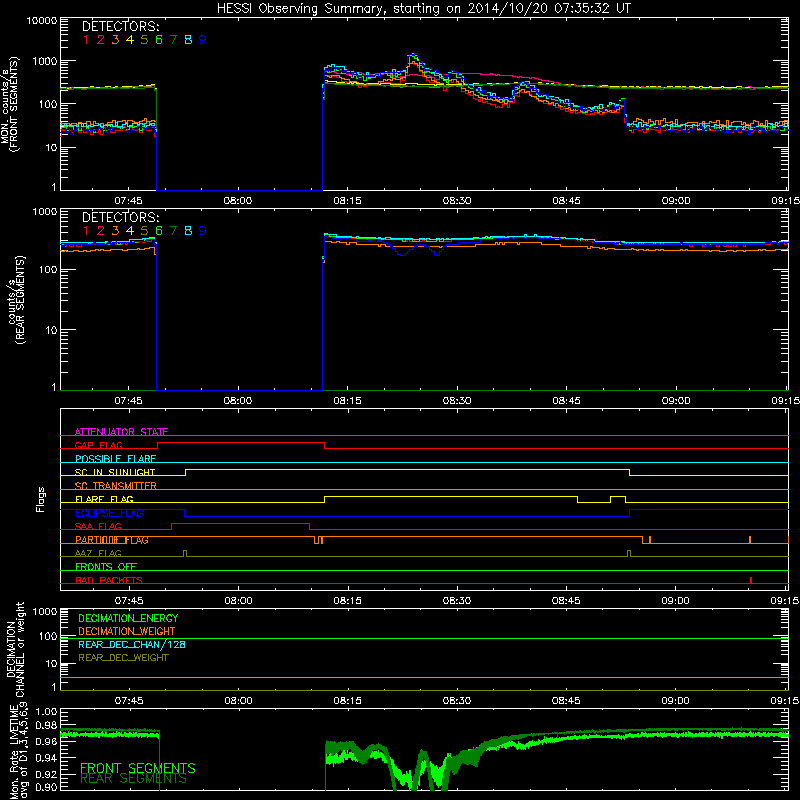The image size is (800, 800).
Task: Select red detector 1 in front segments legend
Action: 86,39
